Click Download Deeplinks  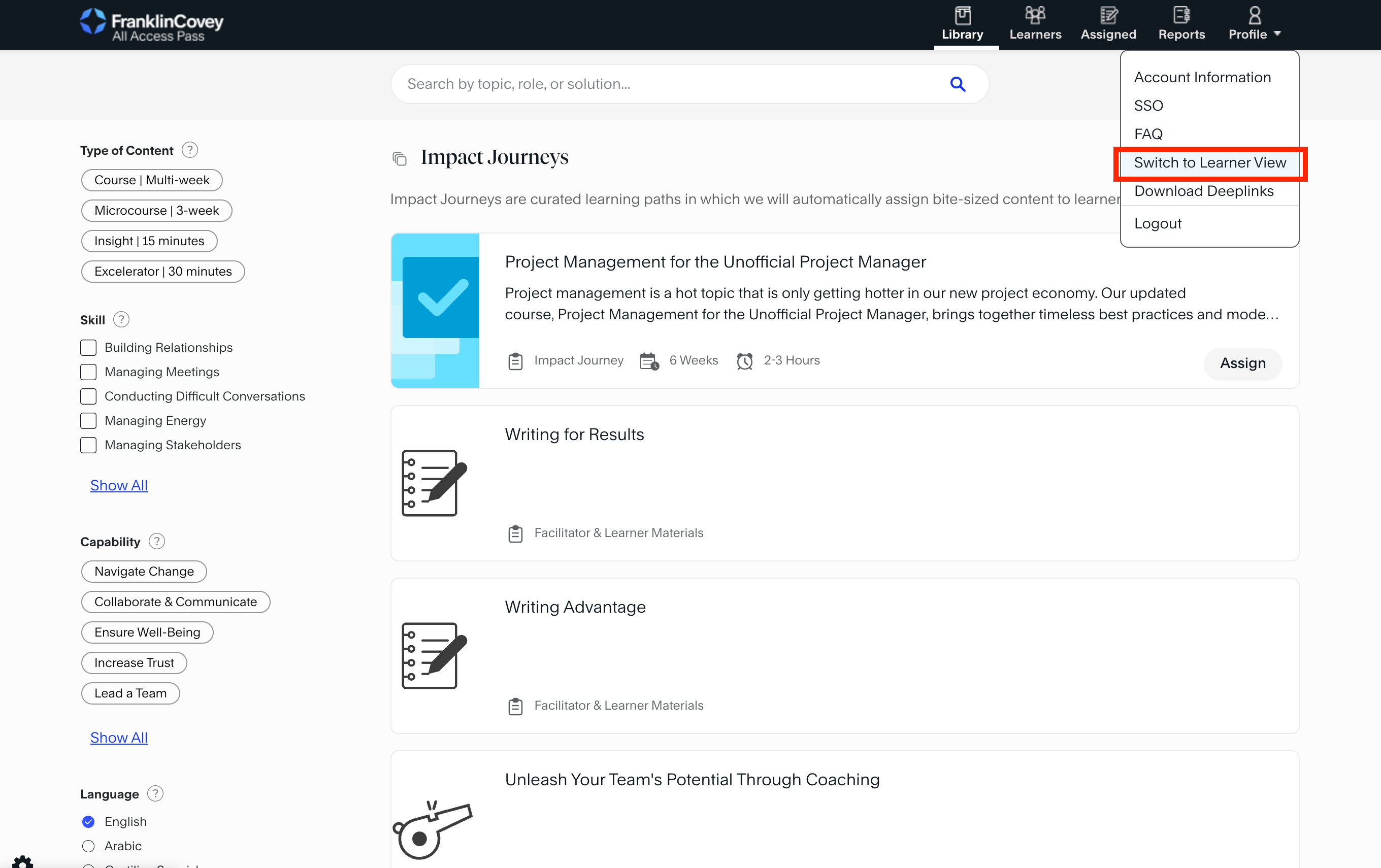[1203, 191]
